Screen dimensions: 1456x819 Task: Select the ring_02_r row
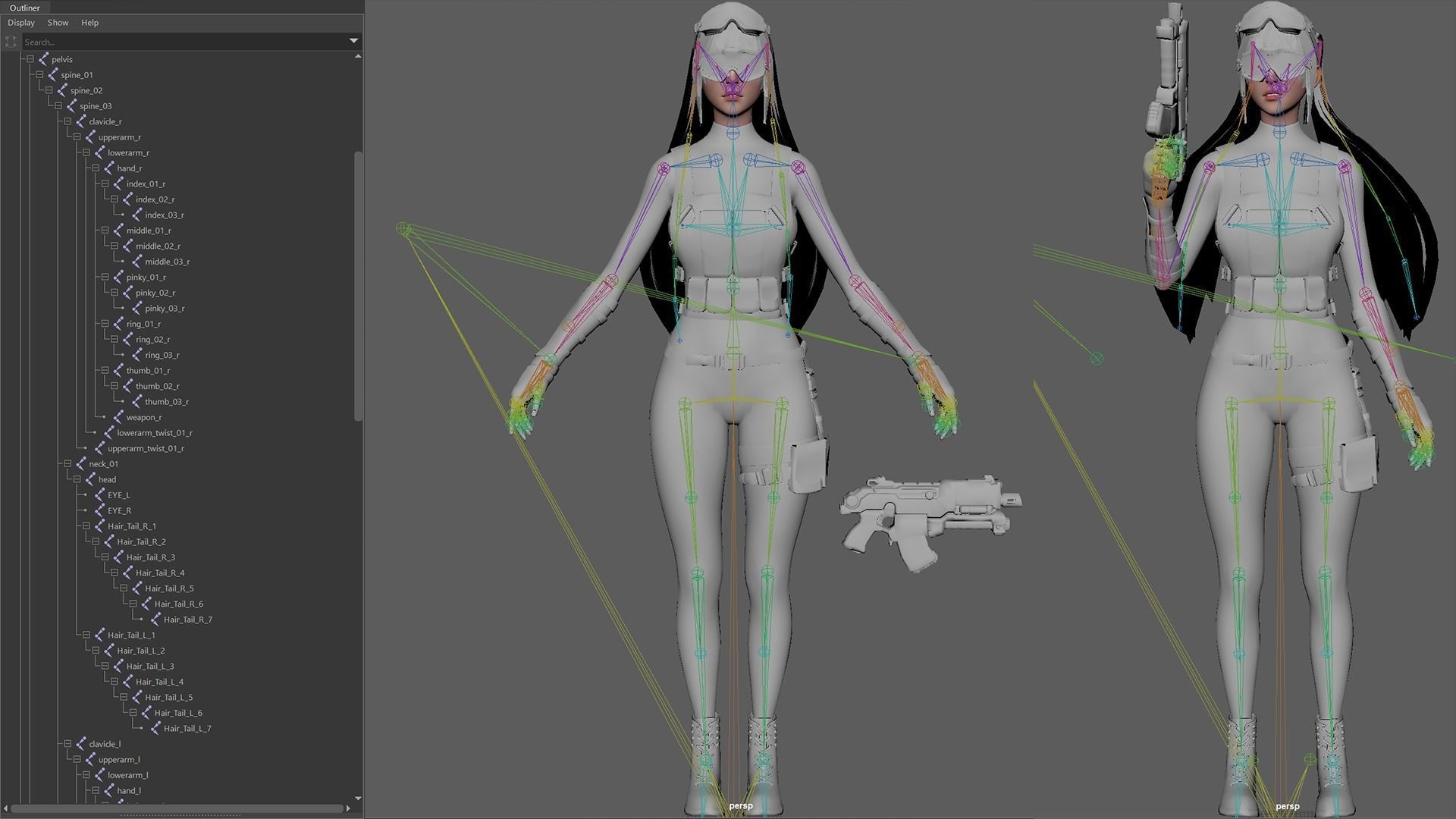pyautogui.click(x=152, y=340)
